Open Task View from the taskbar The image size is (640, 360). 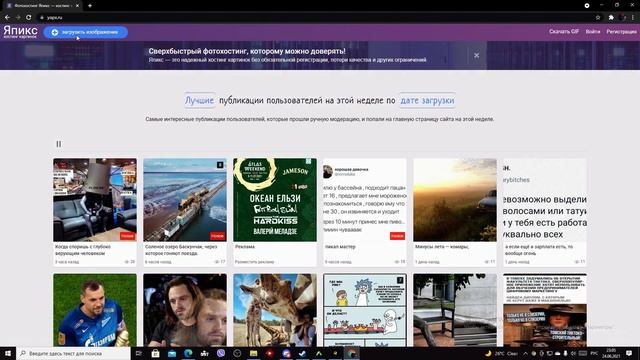[139, 353]
